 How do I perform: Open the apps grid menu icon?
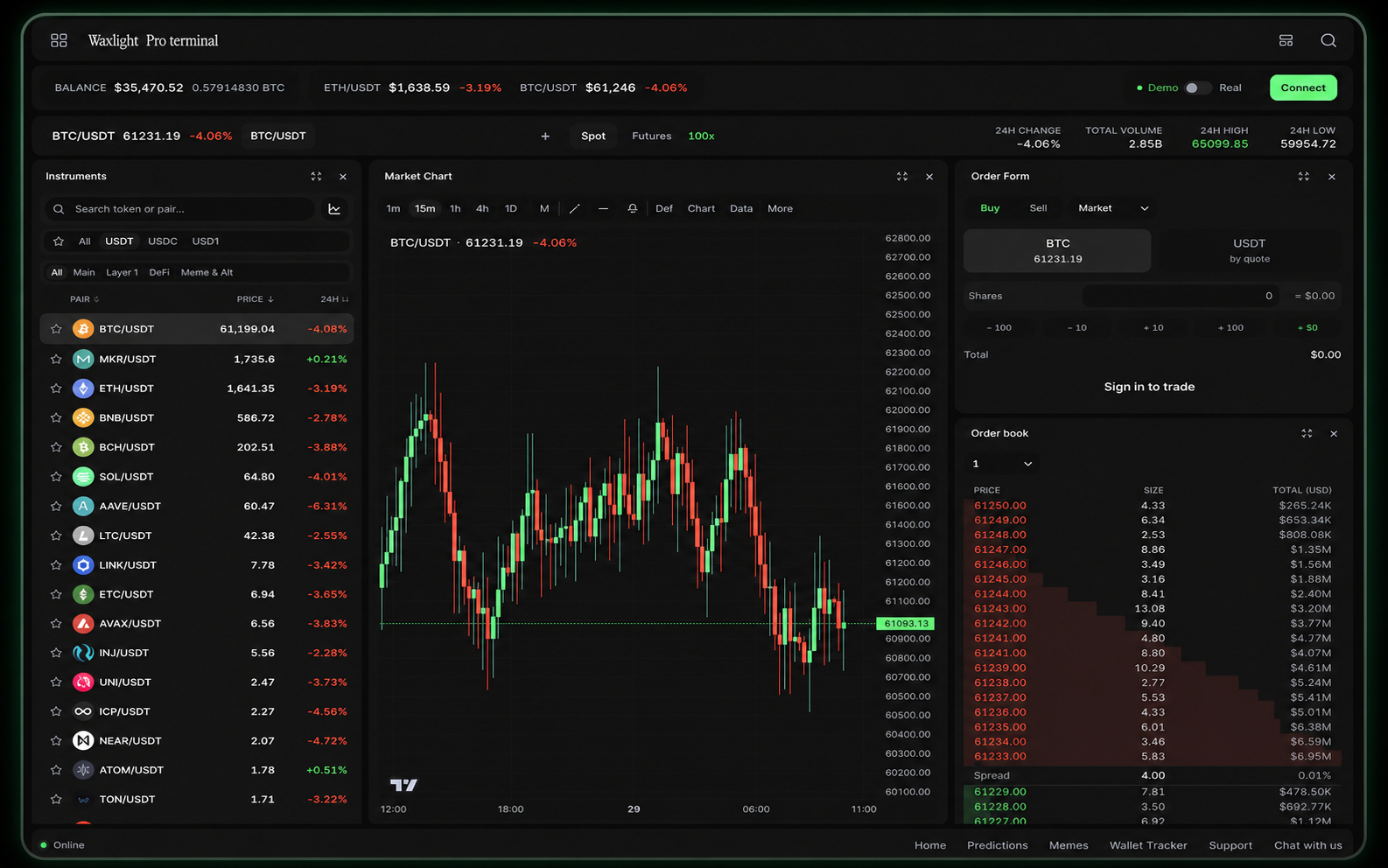click(x=59, y=40)
